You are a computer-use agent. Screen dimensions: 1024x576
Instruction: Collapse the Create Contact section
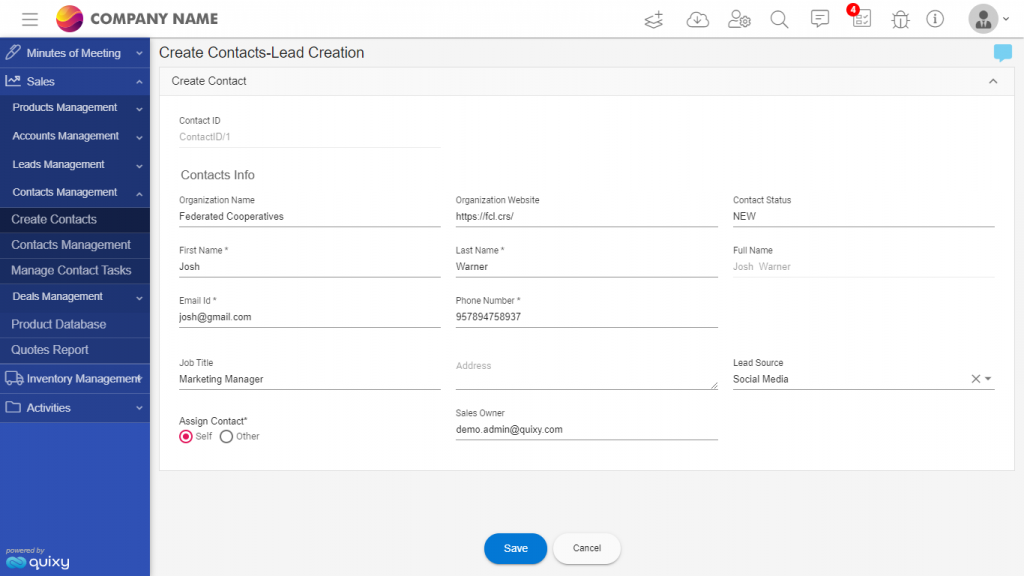click(x=993, y=82)
